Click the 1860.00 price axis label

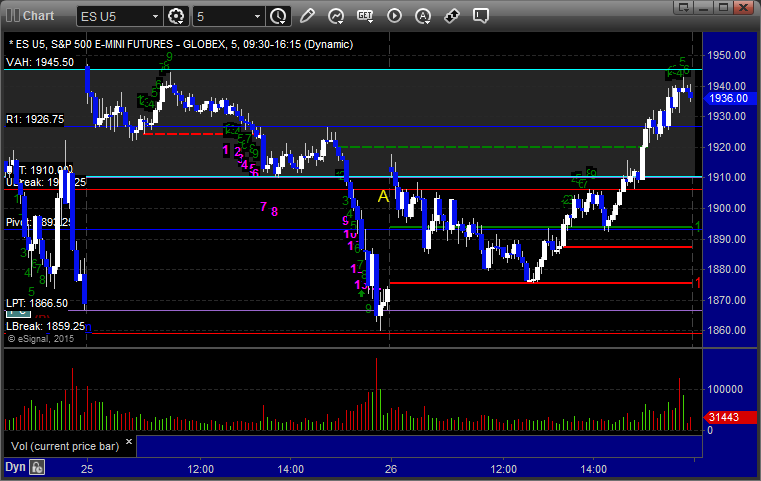click(727, 330)
